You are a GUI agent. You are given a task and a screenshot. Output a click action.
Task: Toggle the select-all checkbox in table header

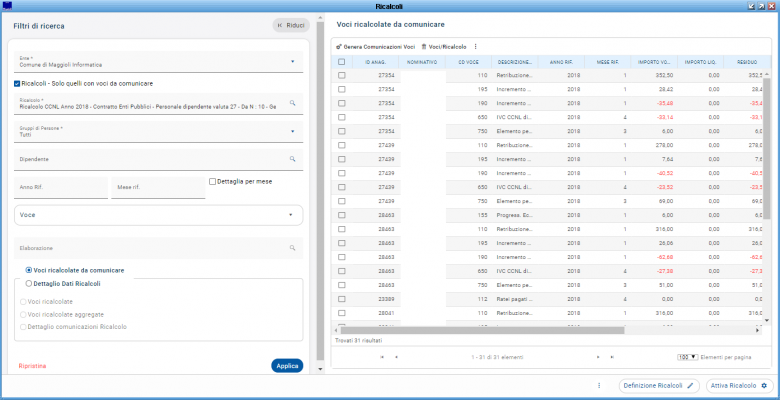coord(341,62)
